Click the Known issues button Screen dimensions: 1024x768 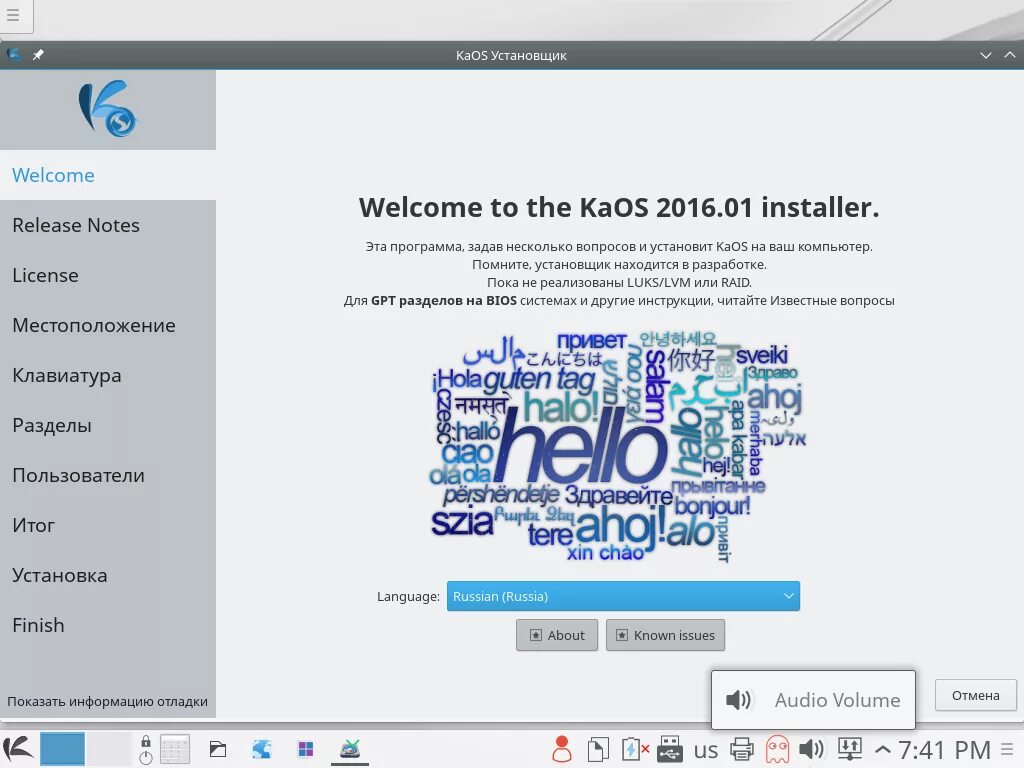665,635
